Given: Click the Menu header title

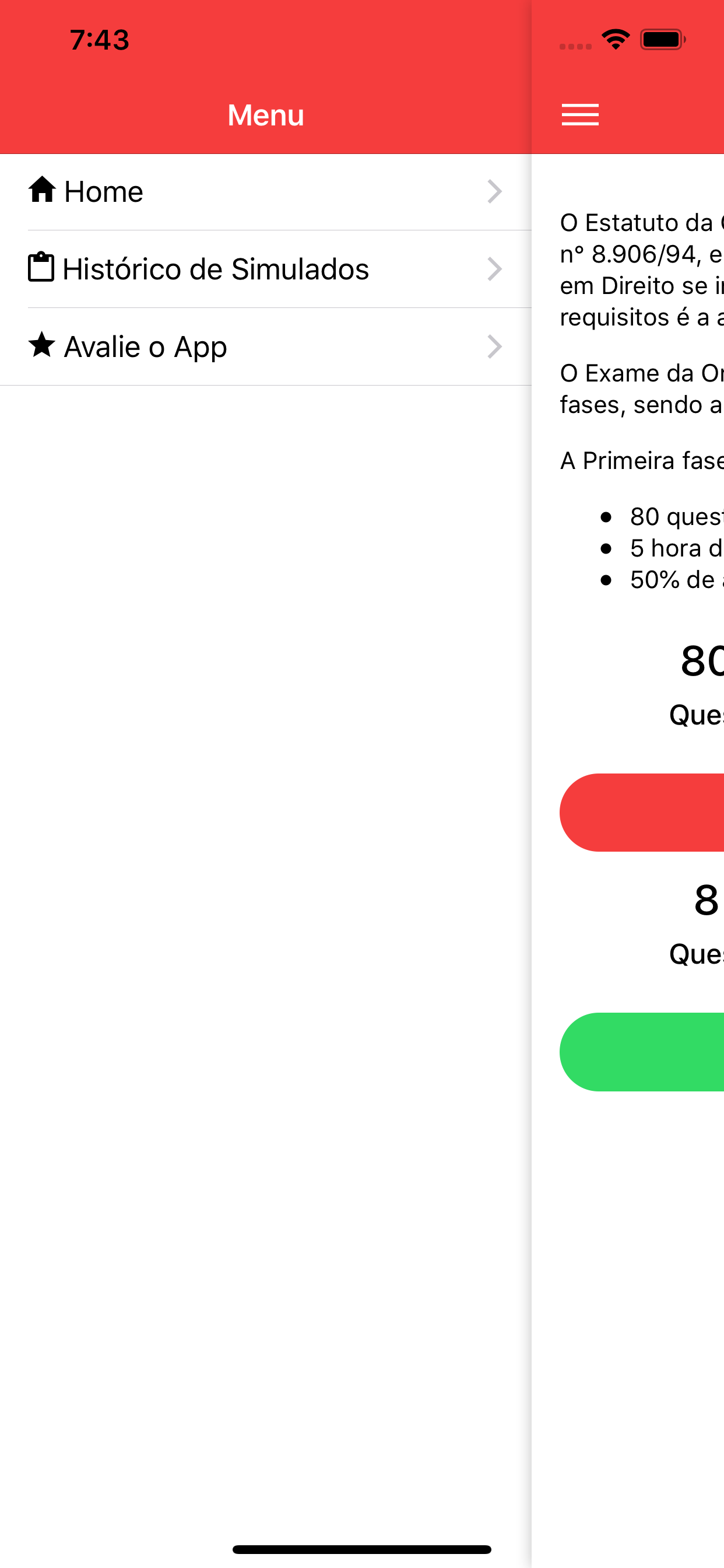Looking at the screenshot, I should [x=266, y=115].
